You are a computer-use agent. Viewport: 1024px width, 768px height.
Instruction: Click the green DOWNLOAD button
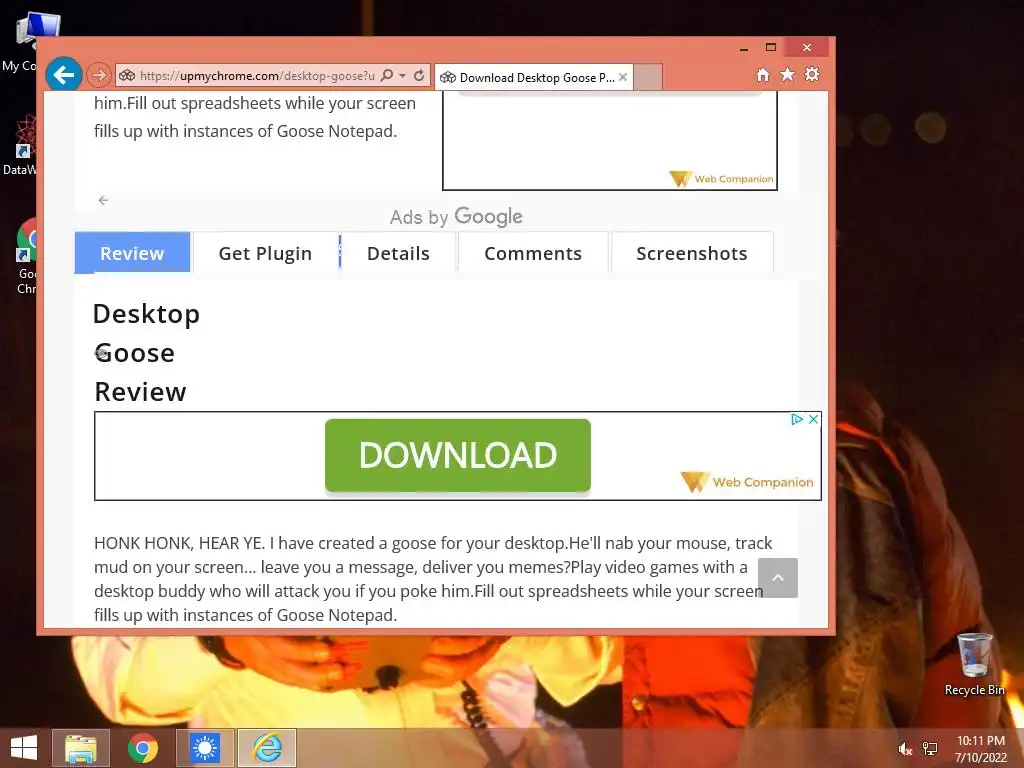[x=458, y=455]
